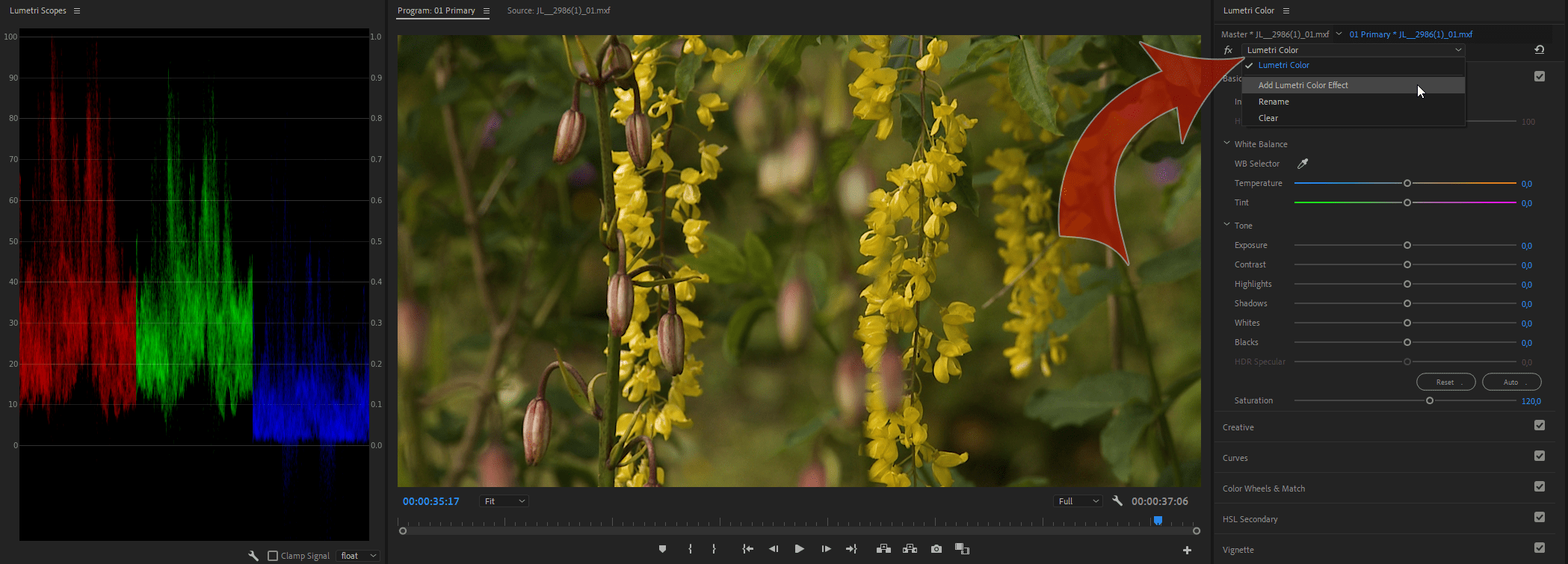Click the Exposure slider handle
Screen dimensions: 1568x564
(x=1407, y=245)
